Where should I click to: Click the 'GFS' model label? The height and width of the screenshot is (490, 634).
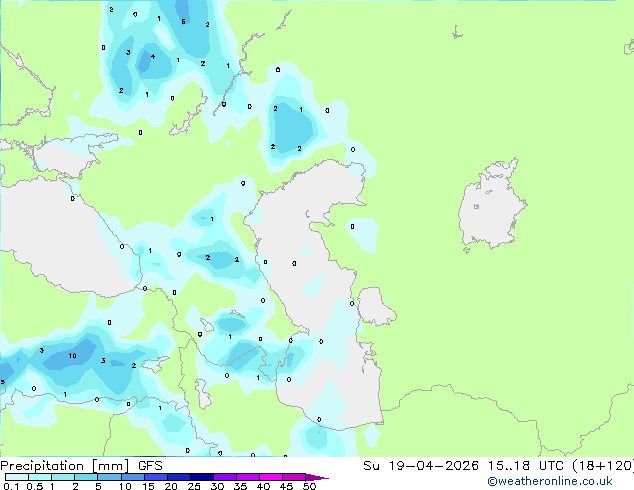[150, 466]
